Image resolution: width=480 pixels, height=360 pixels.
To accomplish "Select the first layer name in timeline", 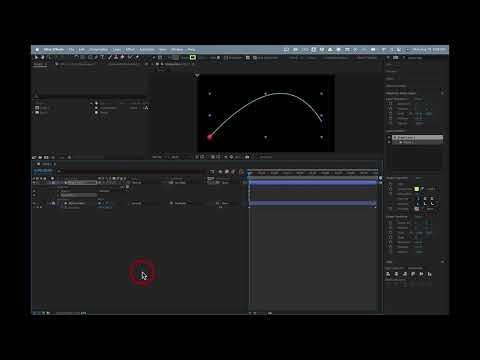I will click(x=82, y=183).
